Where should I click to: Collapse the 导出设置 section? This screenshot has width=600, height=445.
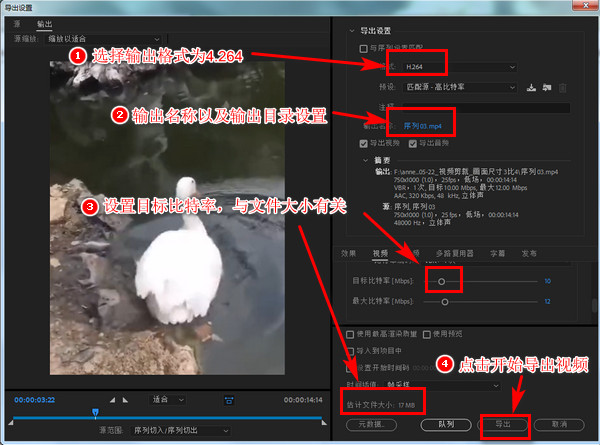coord(352,31)
